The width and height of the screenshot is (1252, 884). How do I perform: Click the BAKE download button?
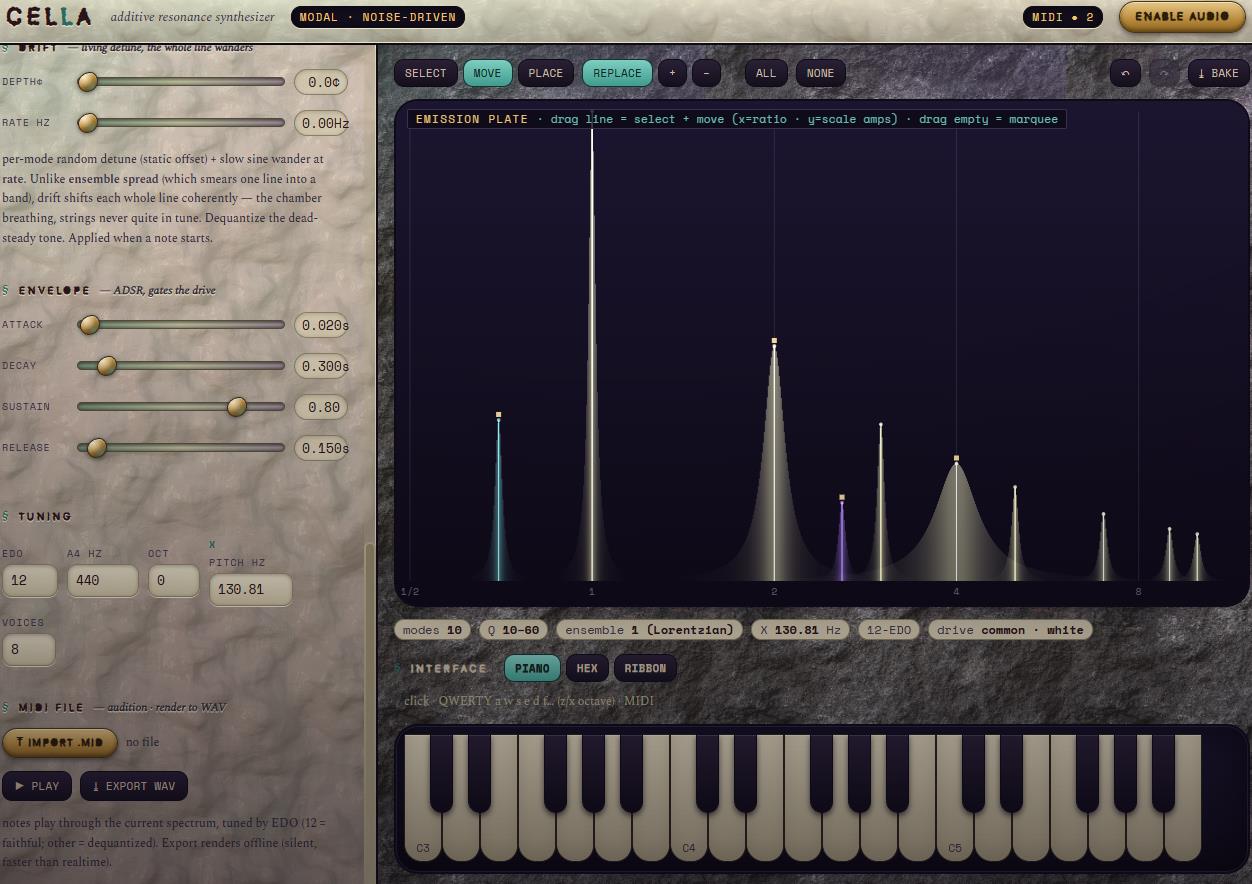coord(1218,73)
